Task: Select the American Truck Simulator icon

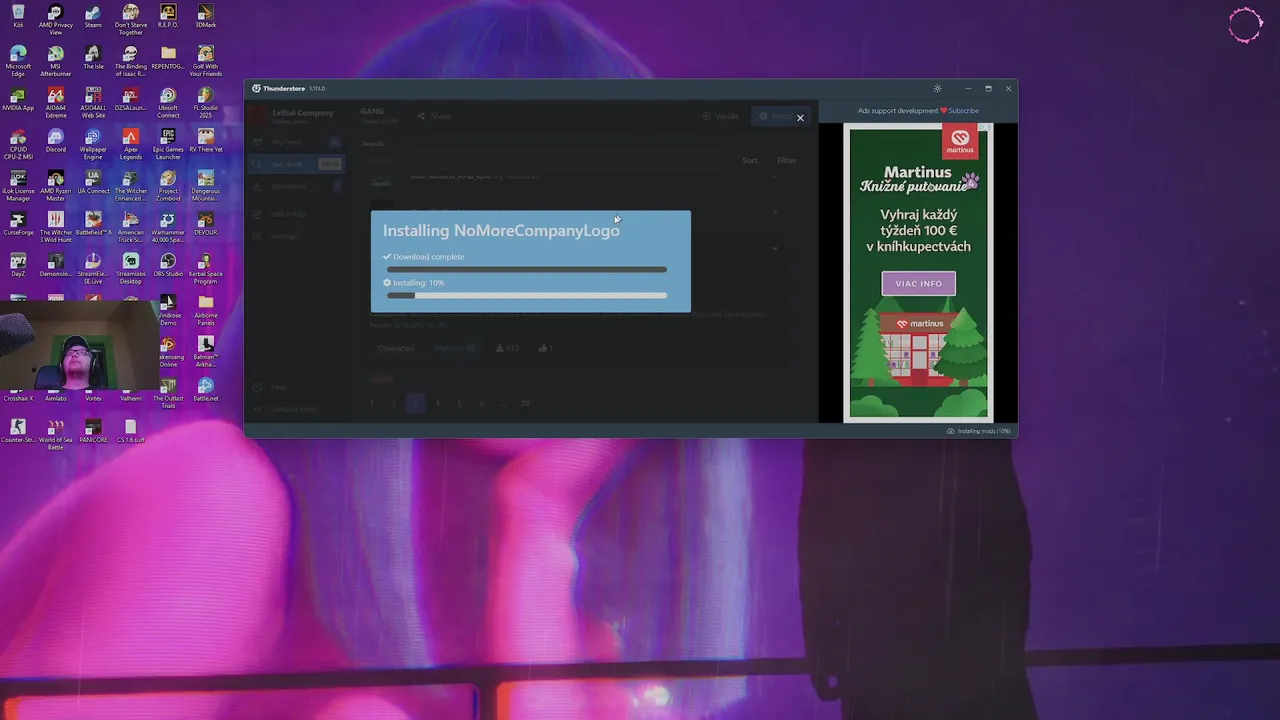Action: [x=130, y=227]
